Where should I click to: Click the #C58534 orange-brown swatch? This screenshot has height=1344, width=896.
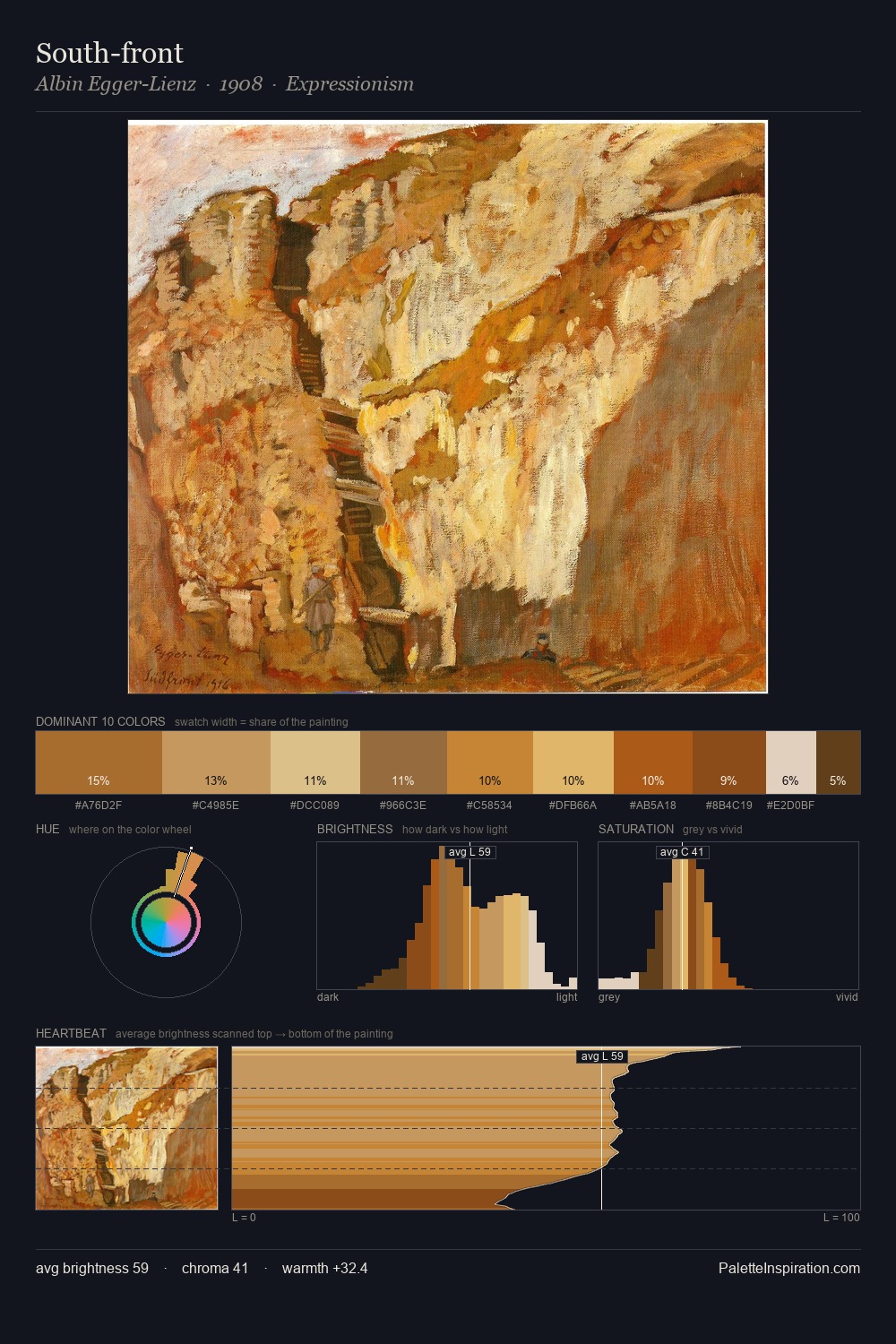click(490, 762)
